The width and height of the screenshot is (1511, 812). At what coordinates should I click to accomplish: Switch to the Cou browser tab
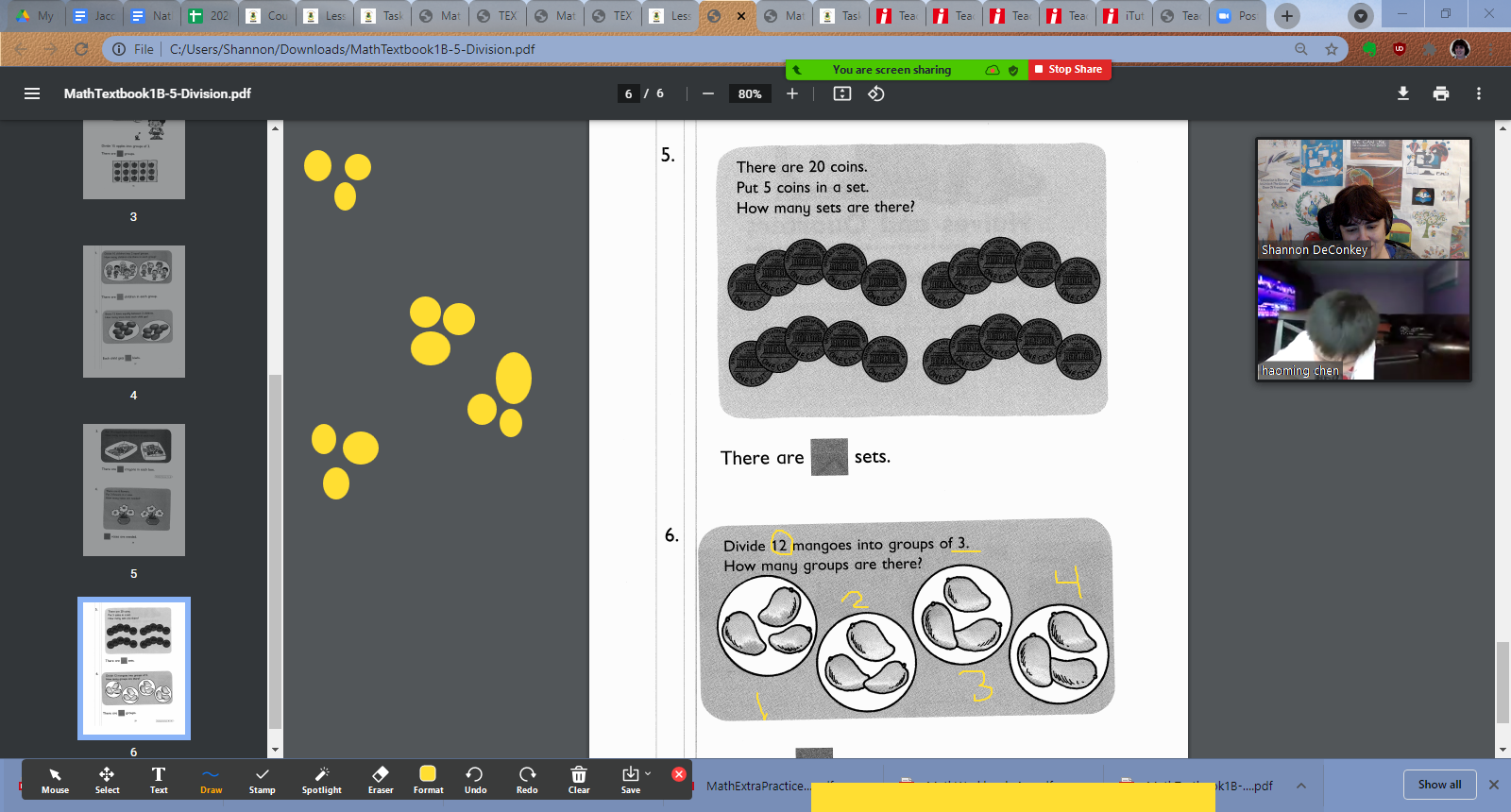coord(266,16)
